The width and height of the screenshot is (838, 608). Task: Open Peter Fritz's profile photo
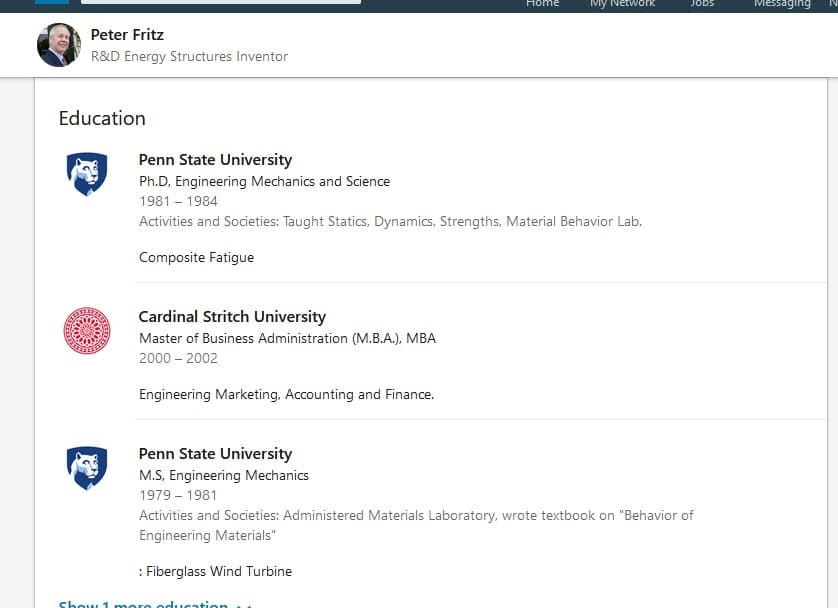(59, 45)
